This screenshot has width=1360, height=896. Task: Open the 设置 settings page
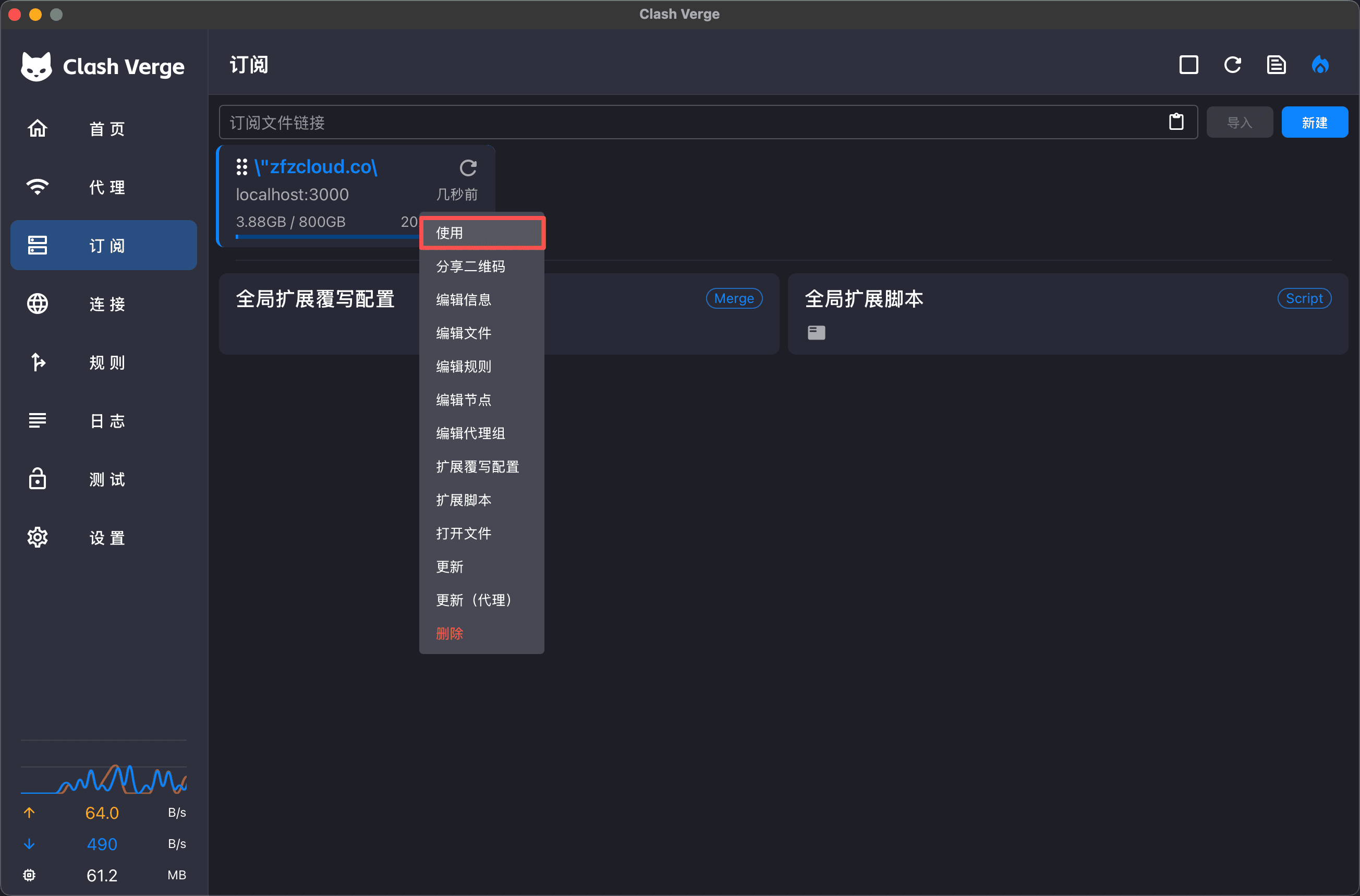104,537
